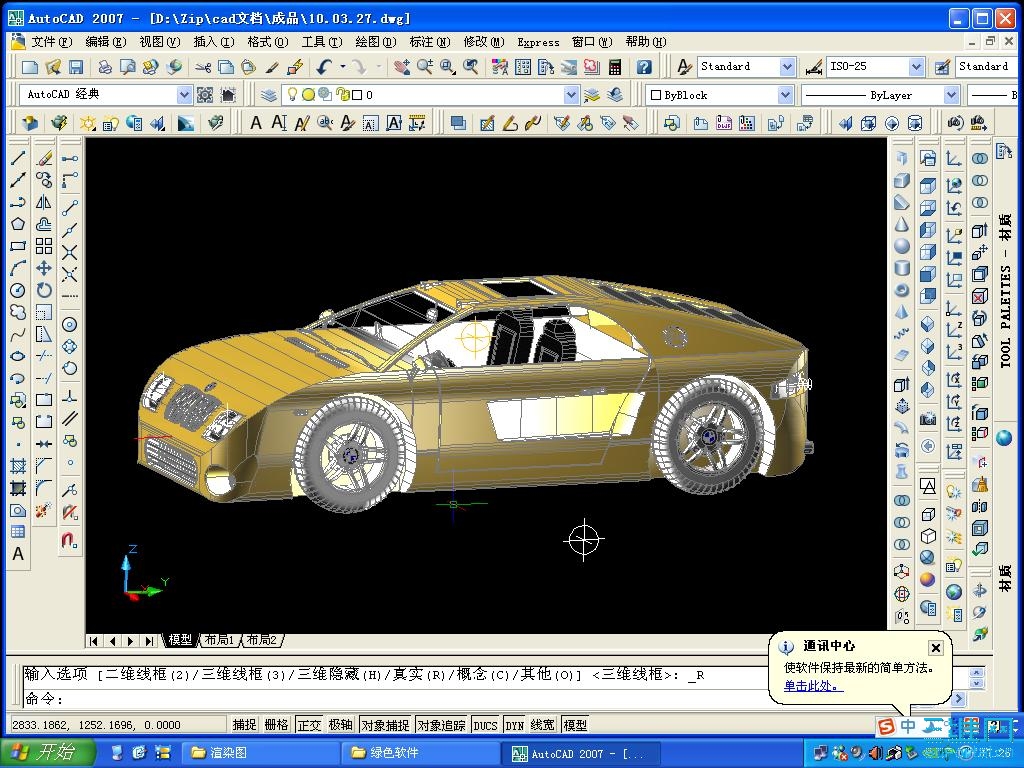Click the Help question mark icon
The height and width of the screenshot is (768, 1024).
(644, 67)
